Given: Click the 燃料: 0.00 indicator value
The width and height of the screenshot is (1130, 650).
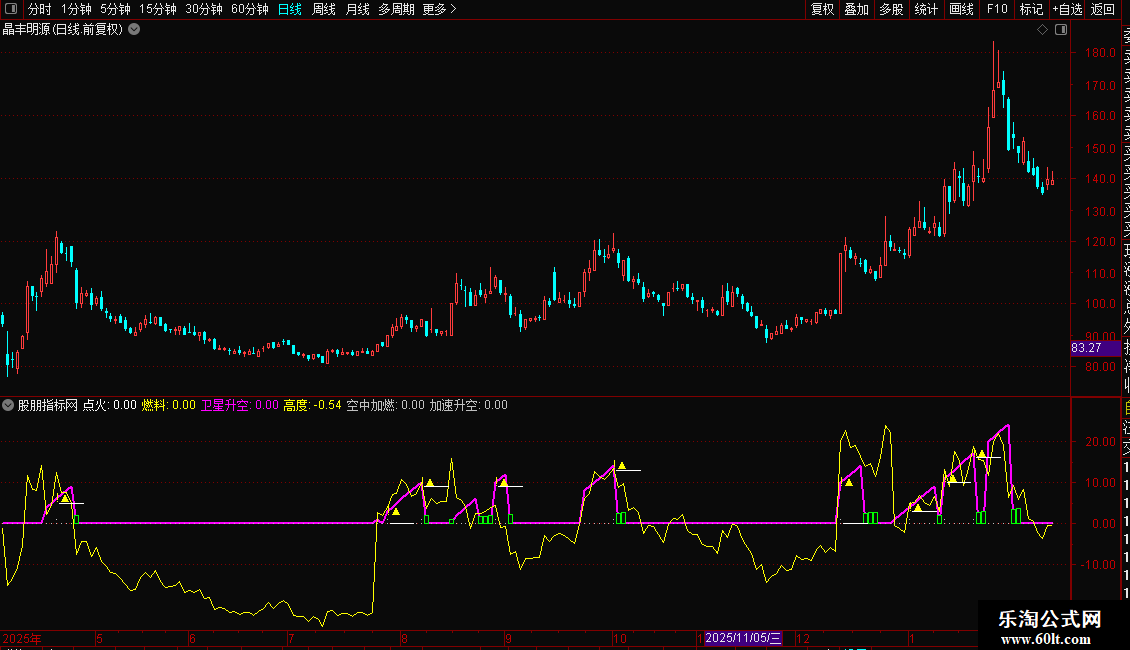Looking at the screenshot, I should [x=169, y=405].
